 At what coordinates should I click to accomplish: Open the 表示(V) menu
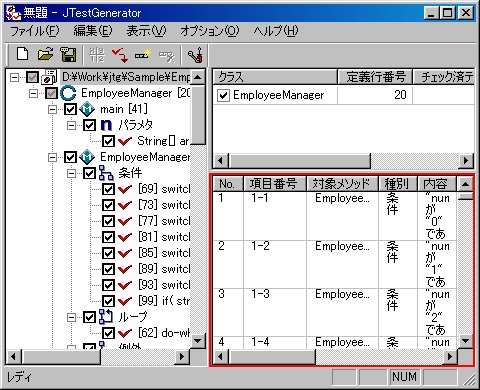point(146,31)
